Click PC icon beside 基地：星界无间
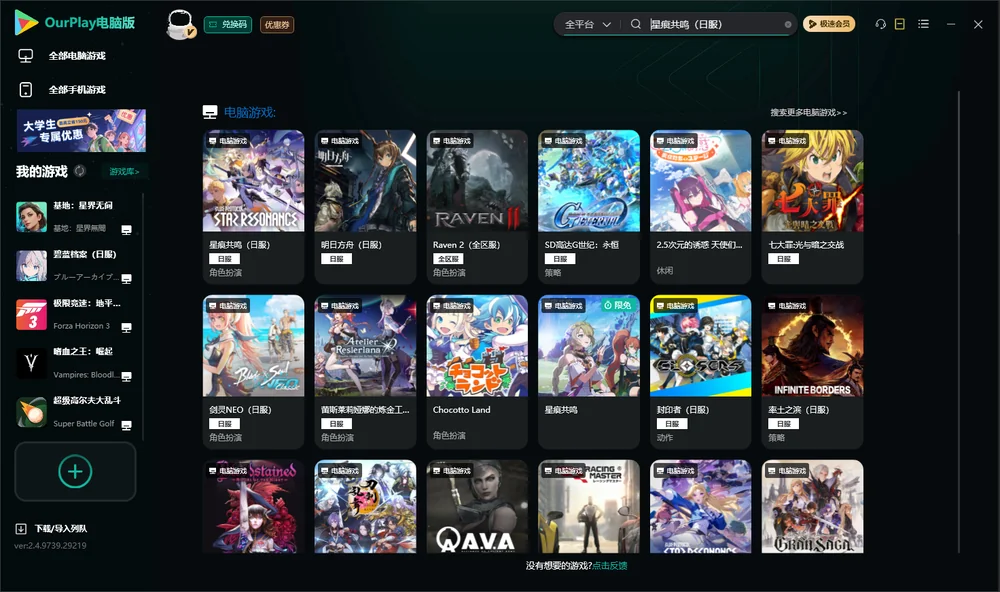 (x=126, y=230)
